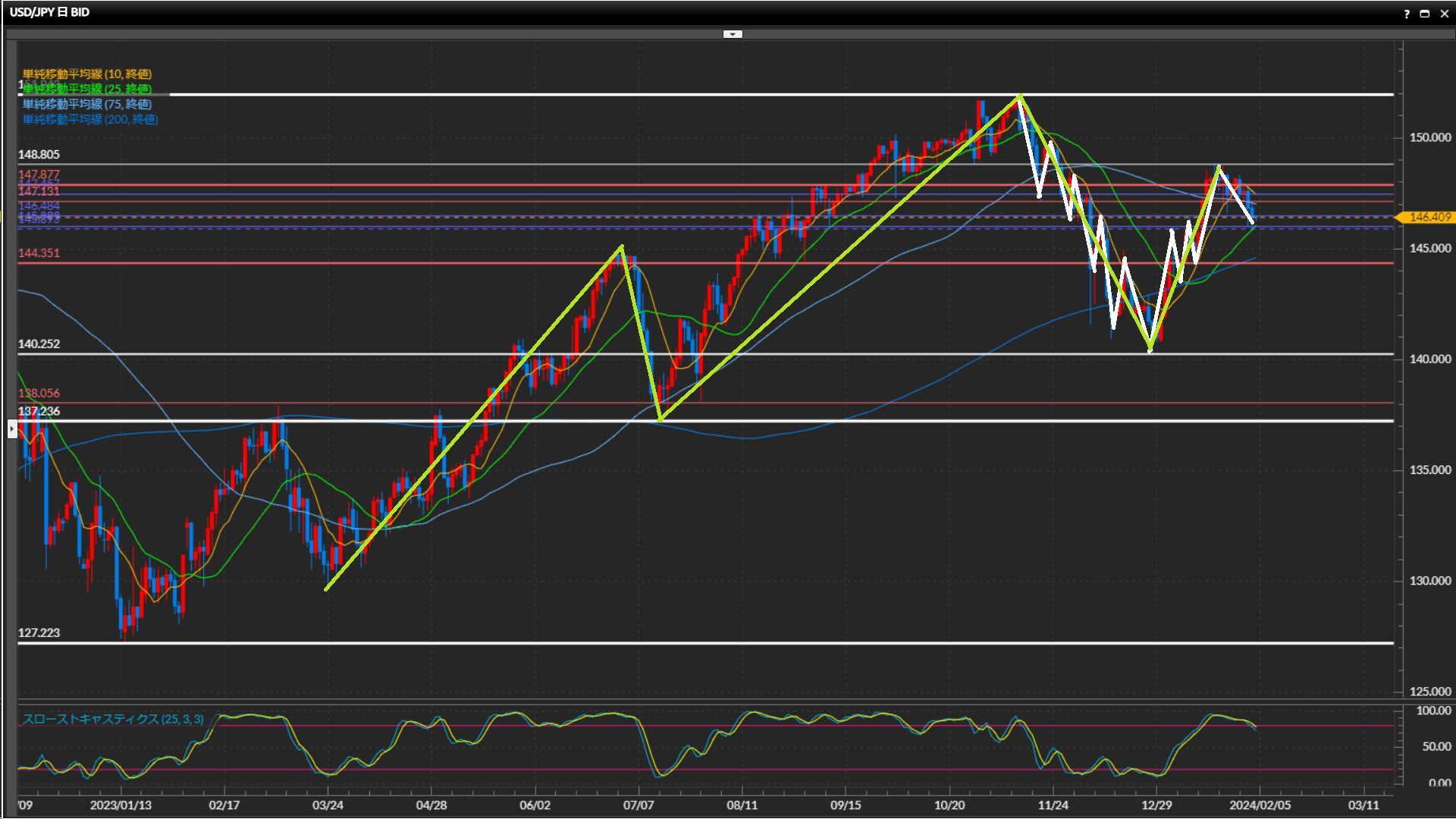Image resolution: width=1456 pixels, height=819 pixels.
Task: Click the 150.000 price scale label
Action: [x=1429, y=137]
